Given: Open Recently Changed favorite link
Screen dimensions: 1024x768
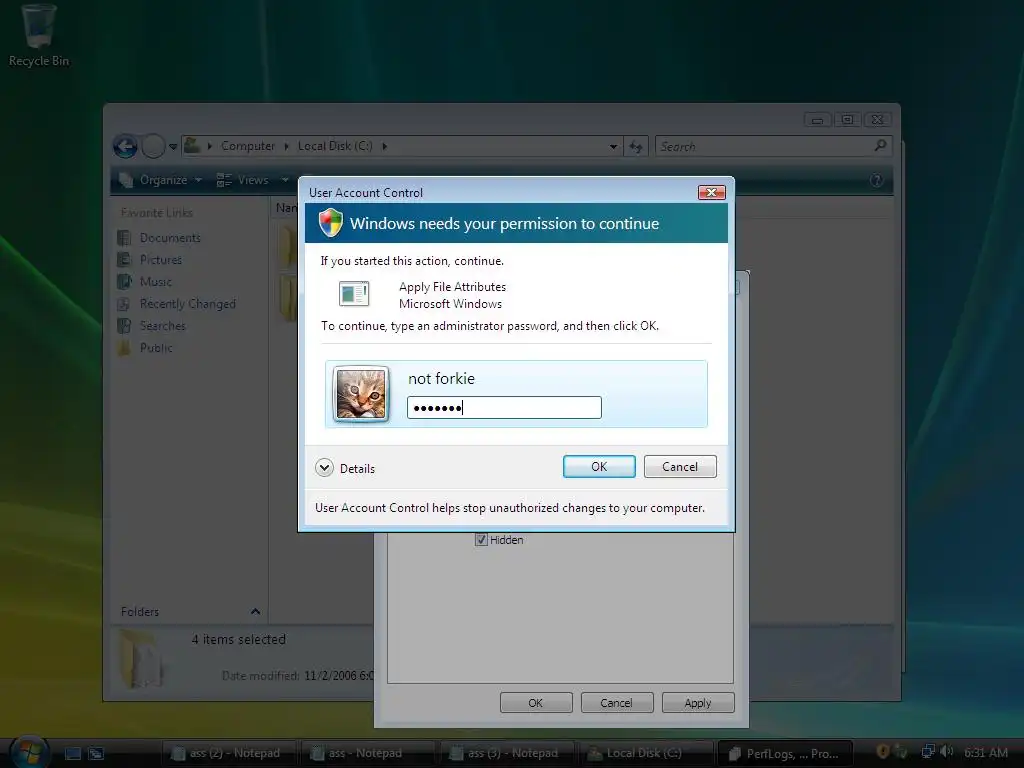Looking at the screenshot, I should 187,304.
